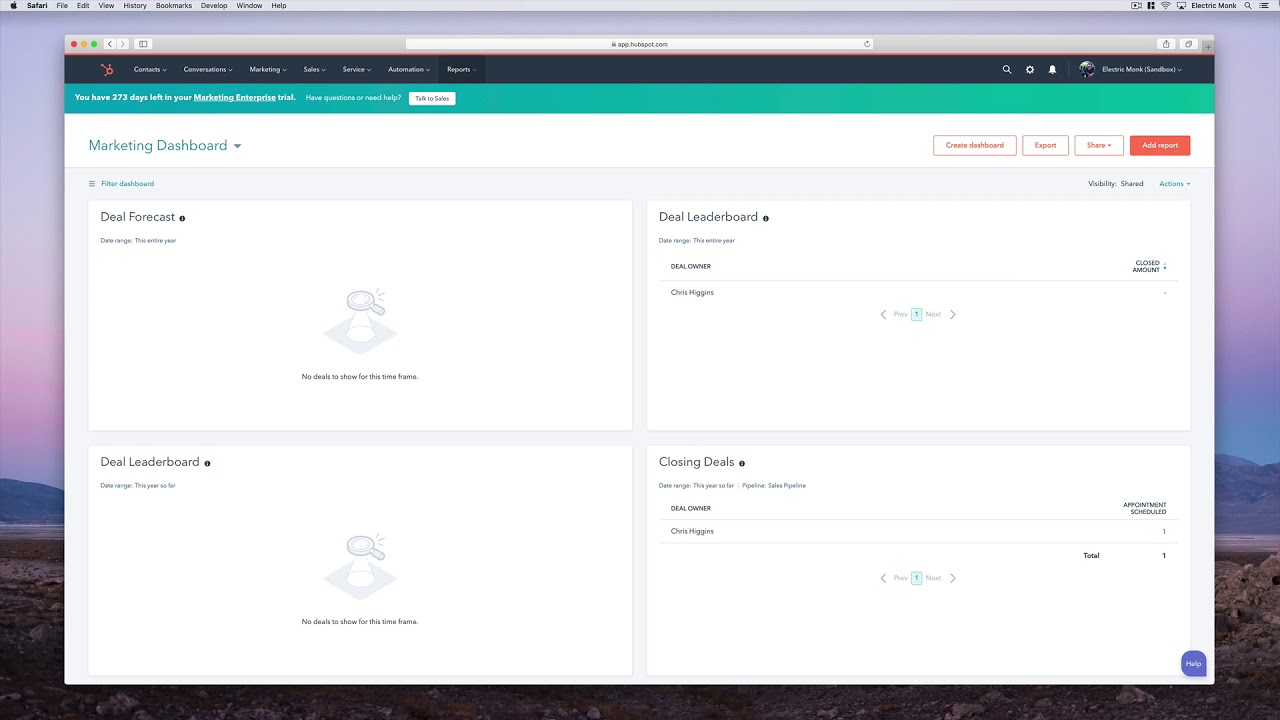Toggle the Safari sidebar button
Viewport: 1280px width, 720px height.
(143, 44)
